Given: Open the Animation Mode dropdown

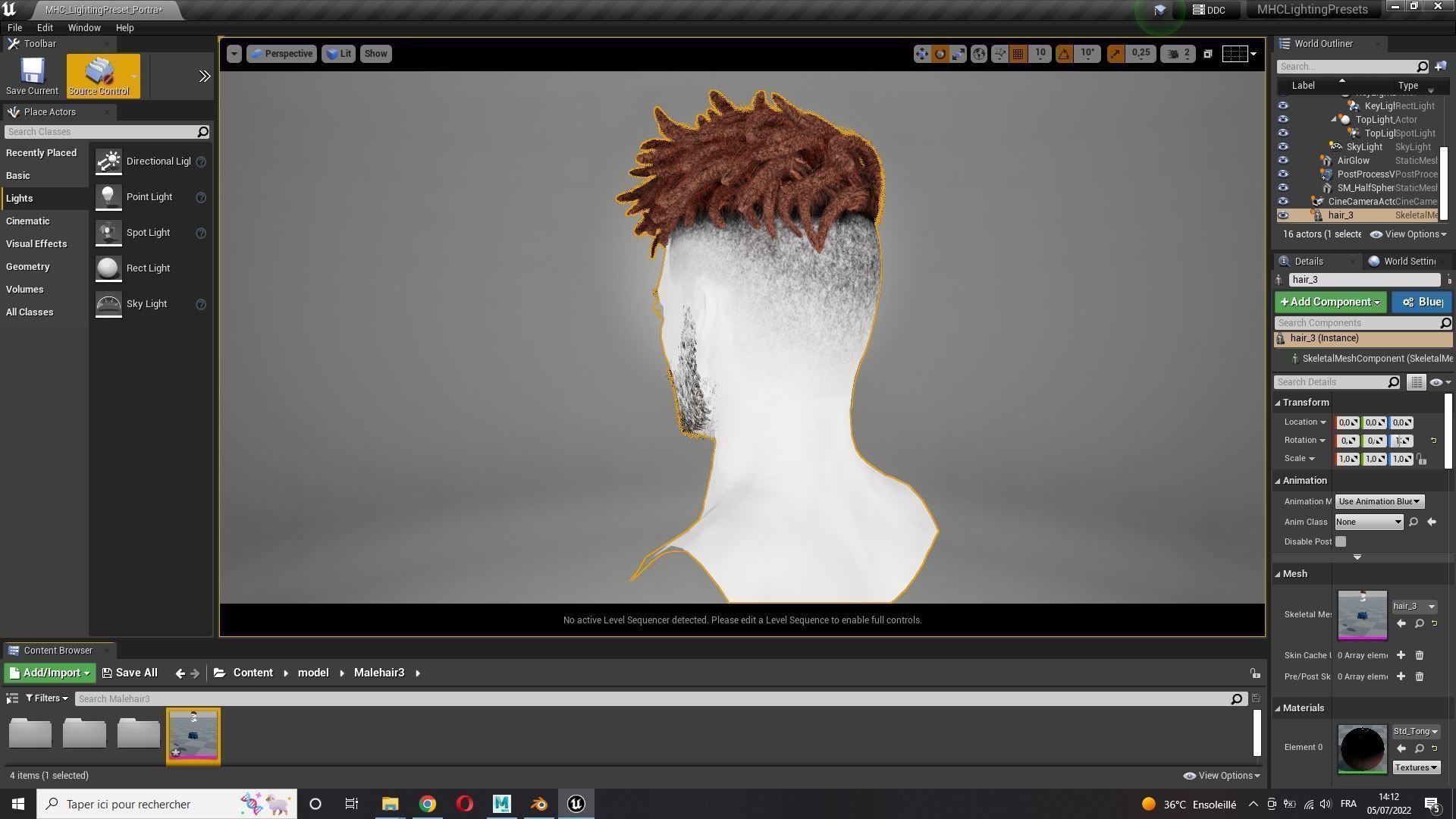Looking at the screenshot, I should pos(1379,501).
